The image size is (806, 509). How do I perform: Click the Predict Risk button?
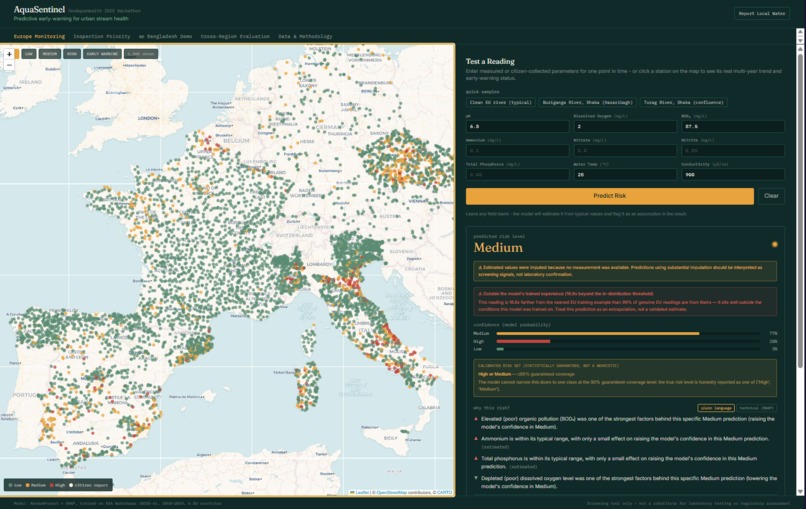[610, 196]
